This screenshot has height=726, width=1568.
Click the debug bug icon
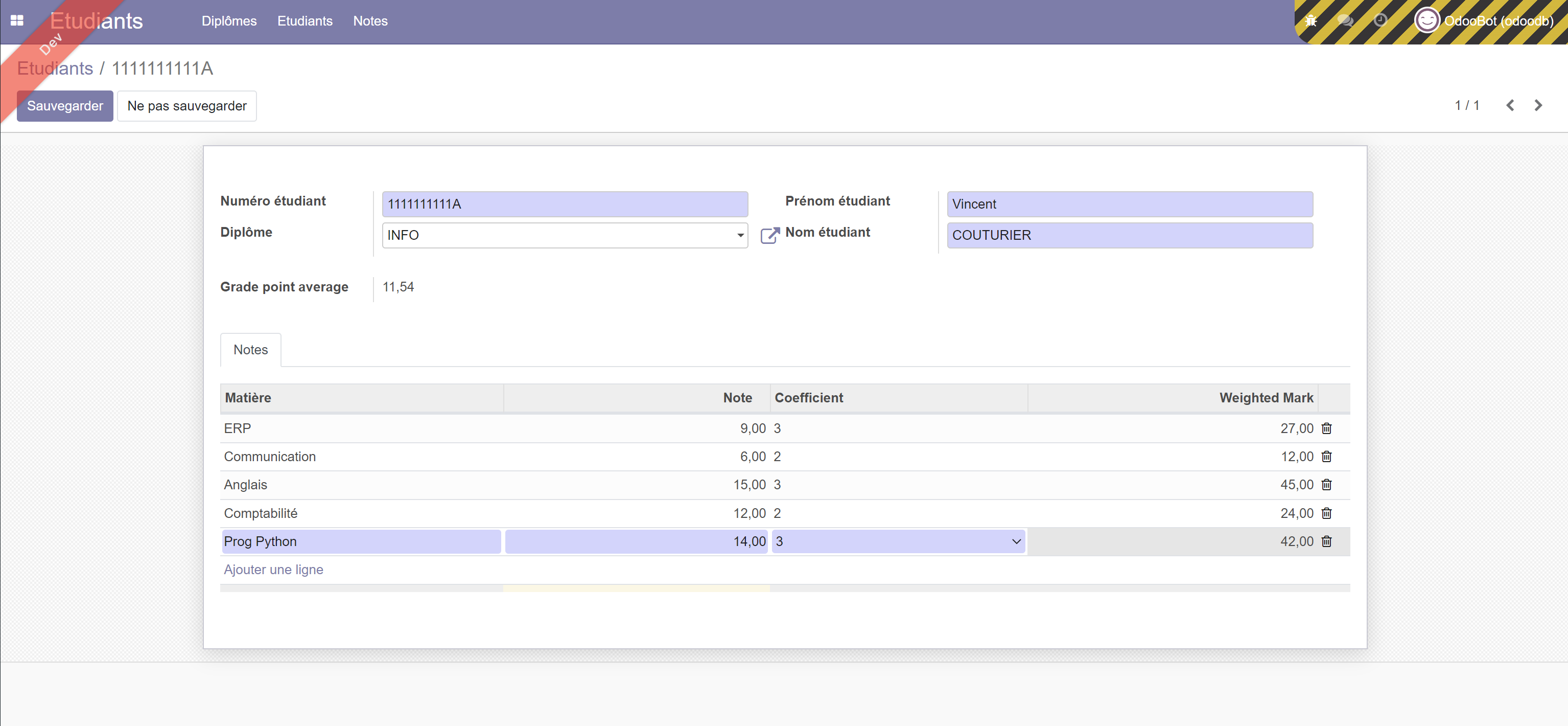[x=1310, y=21]
